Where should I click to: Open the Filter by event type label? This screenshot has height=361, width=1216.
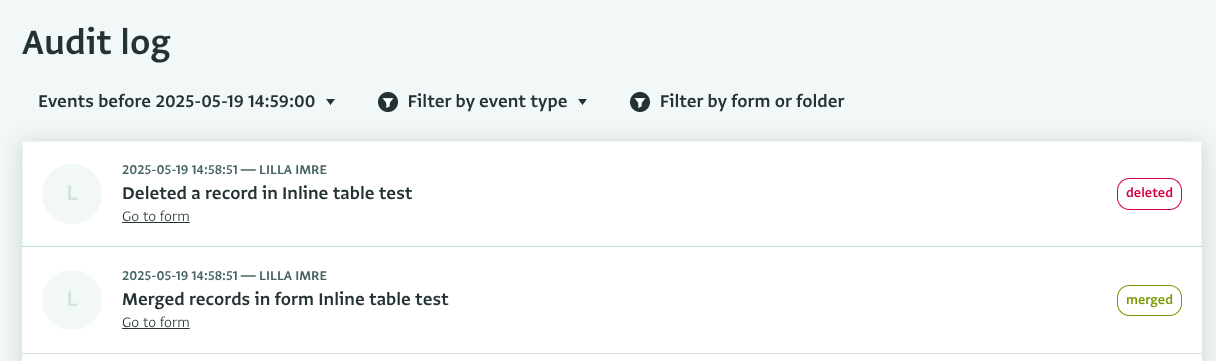pos(487,101)
